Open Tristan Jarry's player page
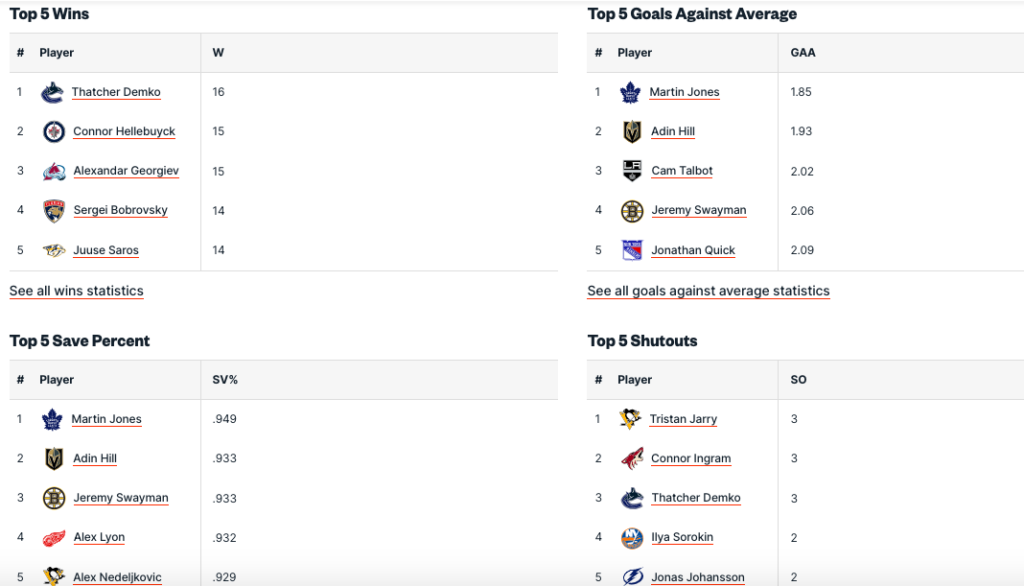Screen dimensions: 1024x586 point(683,419)
